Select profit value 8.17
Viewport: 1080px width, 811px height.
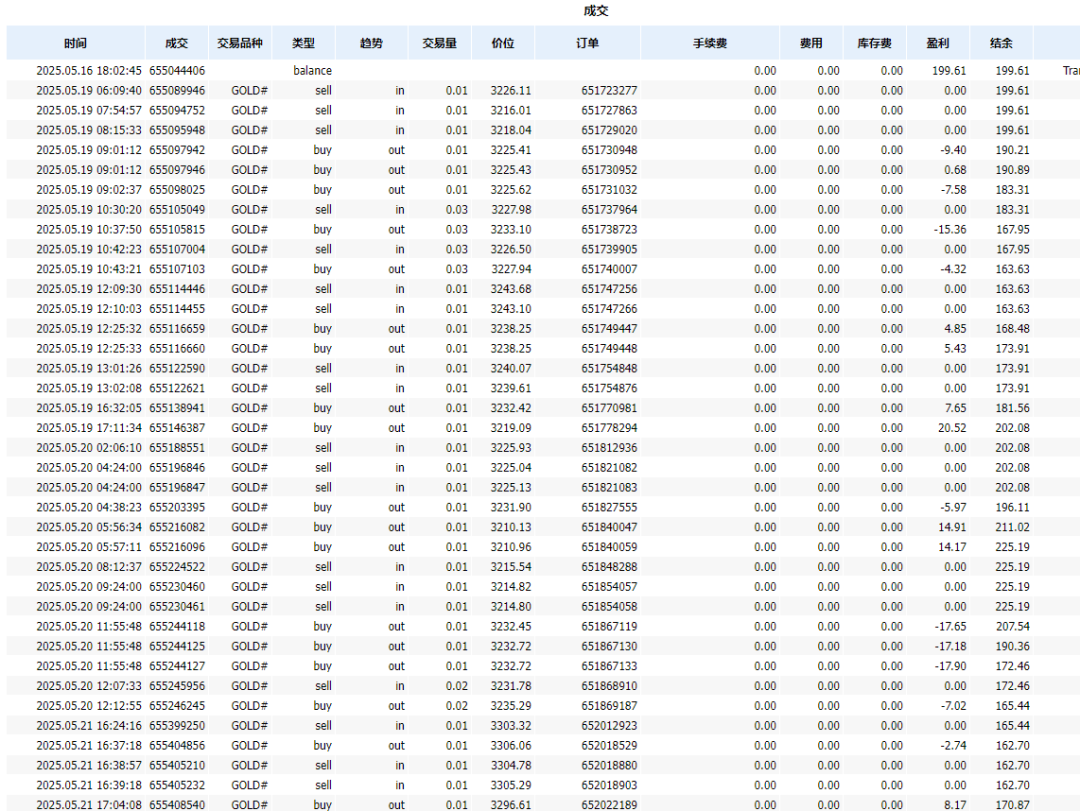point(955,805)
